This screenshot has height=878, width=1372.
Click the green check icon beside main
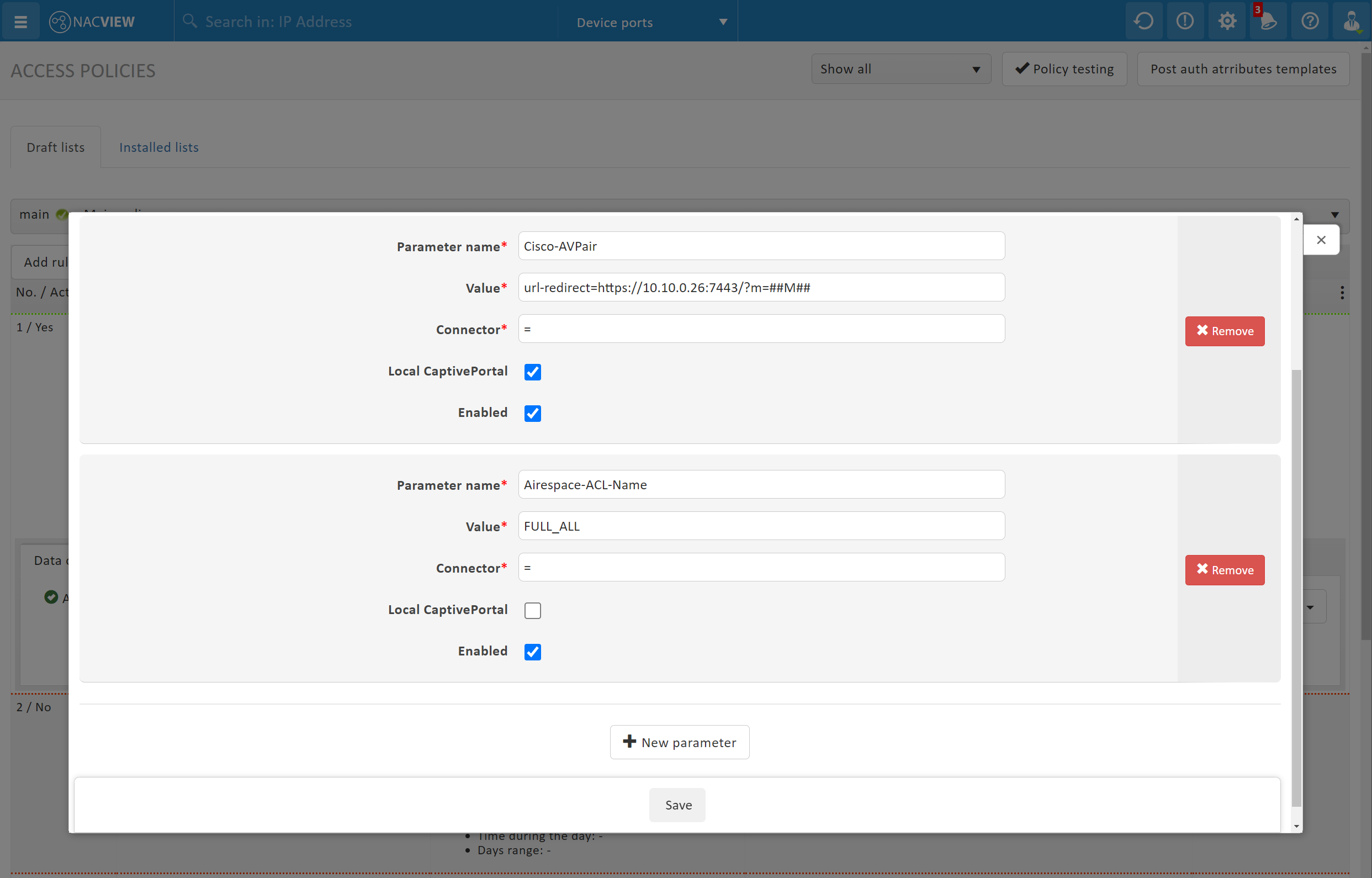(x=61, y=214)
